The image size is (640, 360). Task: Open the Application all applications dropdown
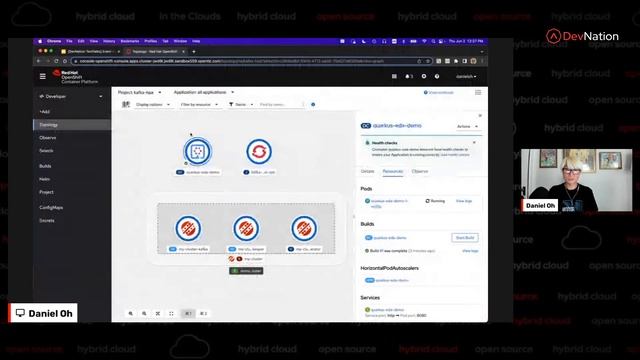[204, 93]
